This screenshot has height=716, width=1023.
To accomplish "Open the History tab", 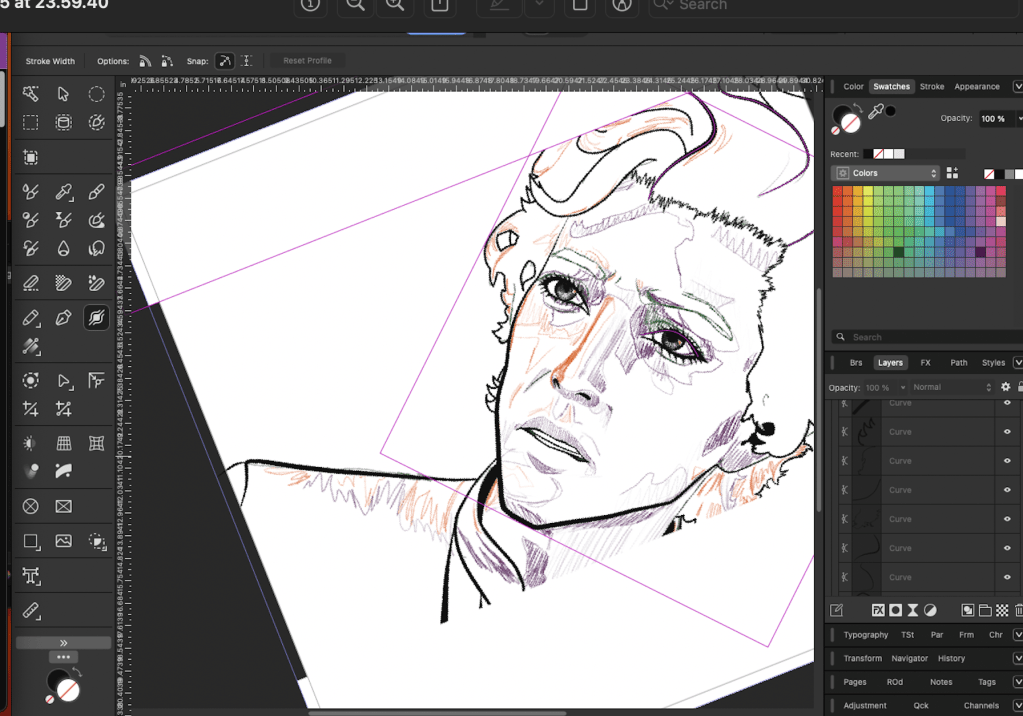I will [x=951, y=658].
